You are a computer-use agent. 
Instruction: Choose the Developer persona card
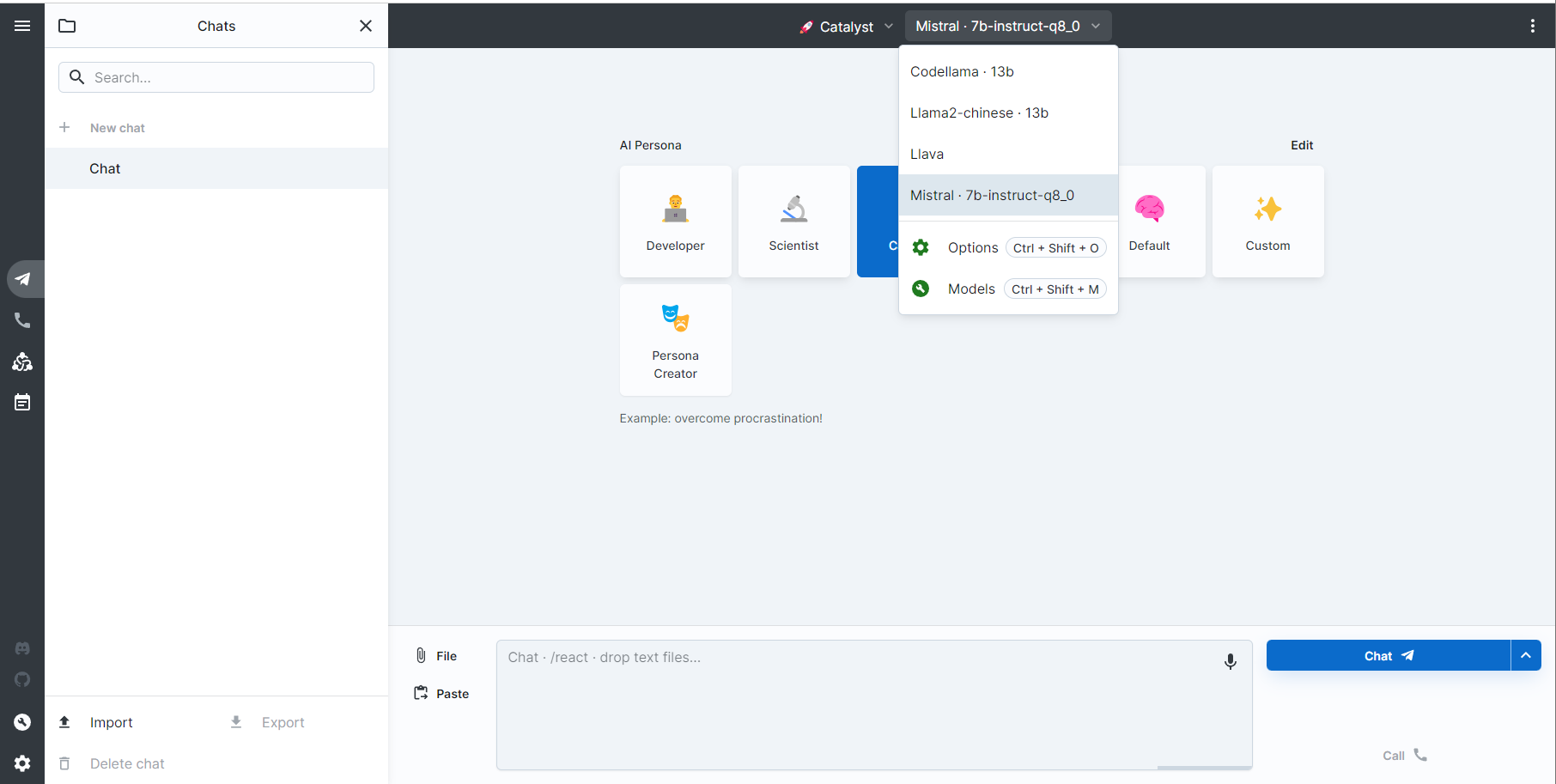[676, 222]
